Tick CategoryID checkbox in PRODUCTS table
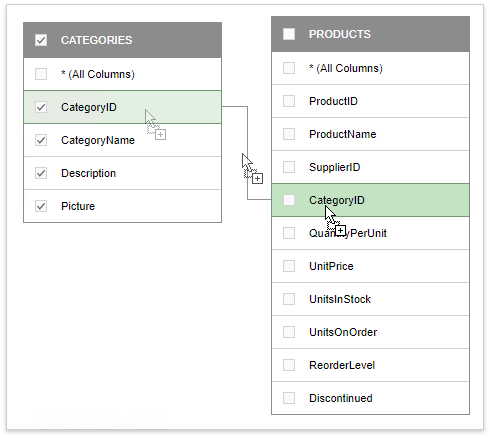 point(289,200)
